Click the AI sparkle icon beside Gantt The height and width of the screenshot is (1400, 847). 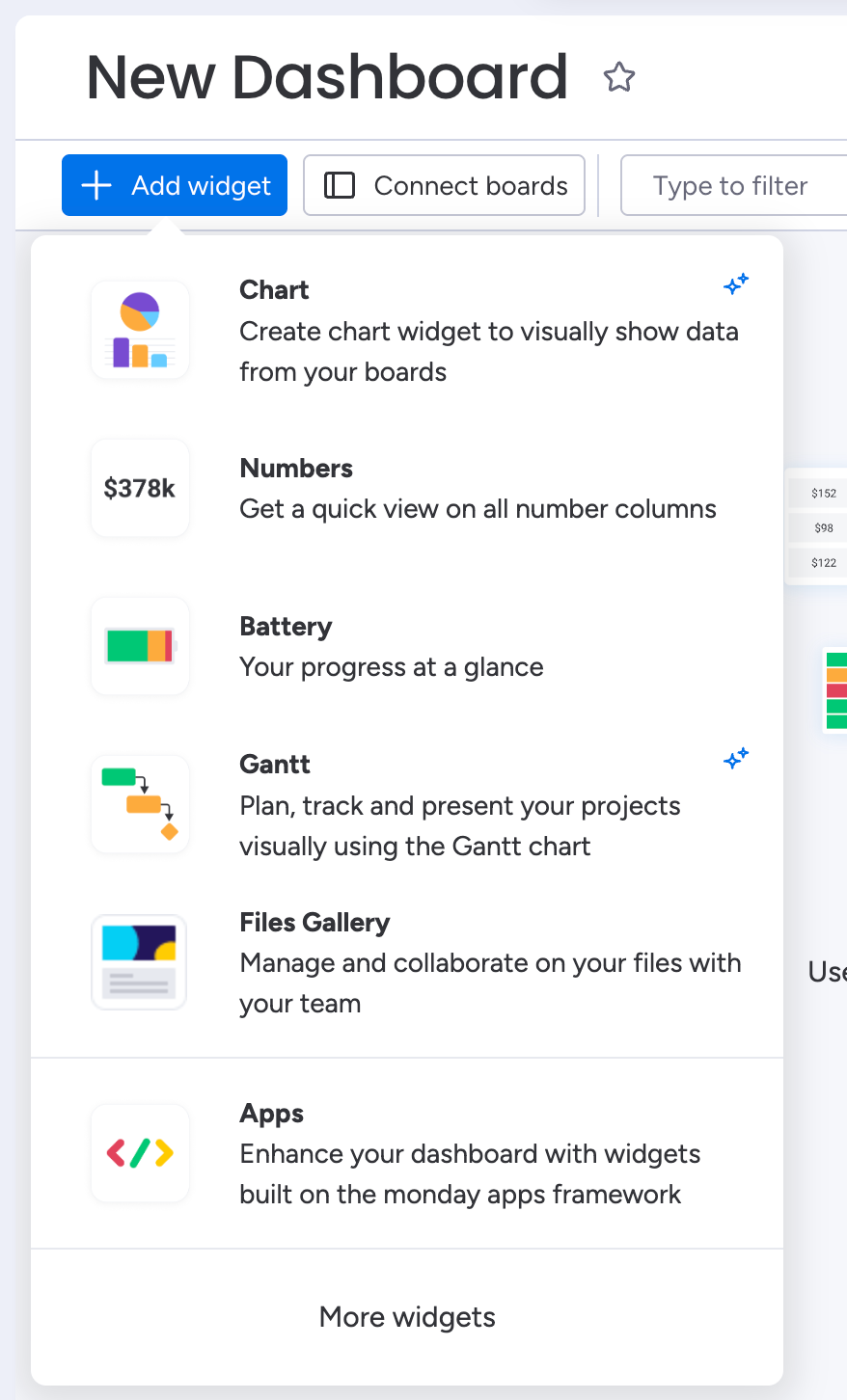point(736,759)
